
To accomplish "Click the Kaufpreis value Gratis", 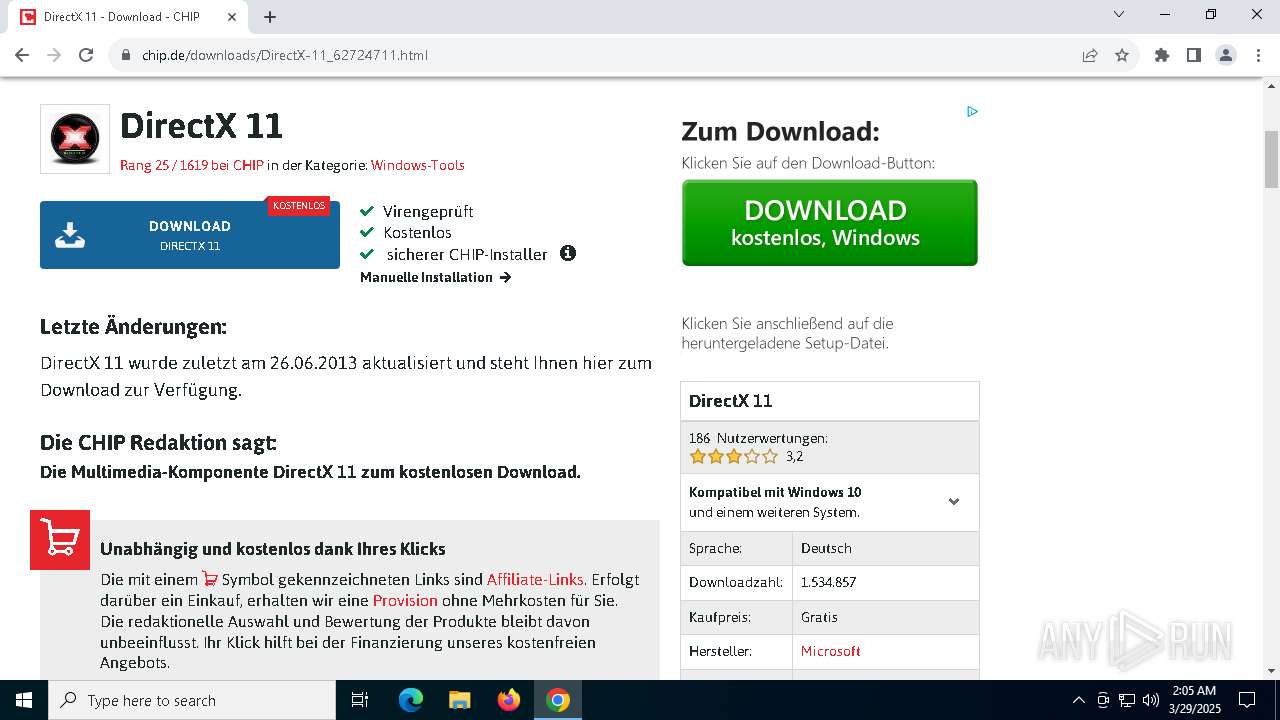I will coord(820,617).
